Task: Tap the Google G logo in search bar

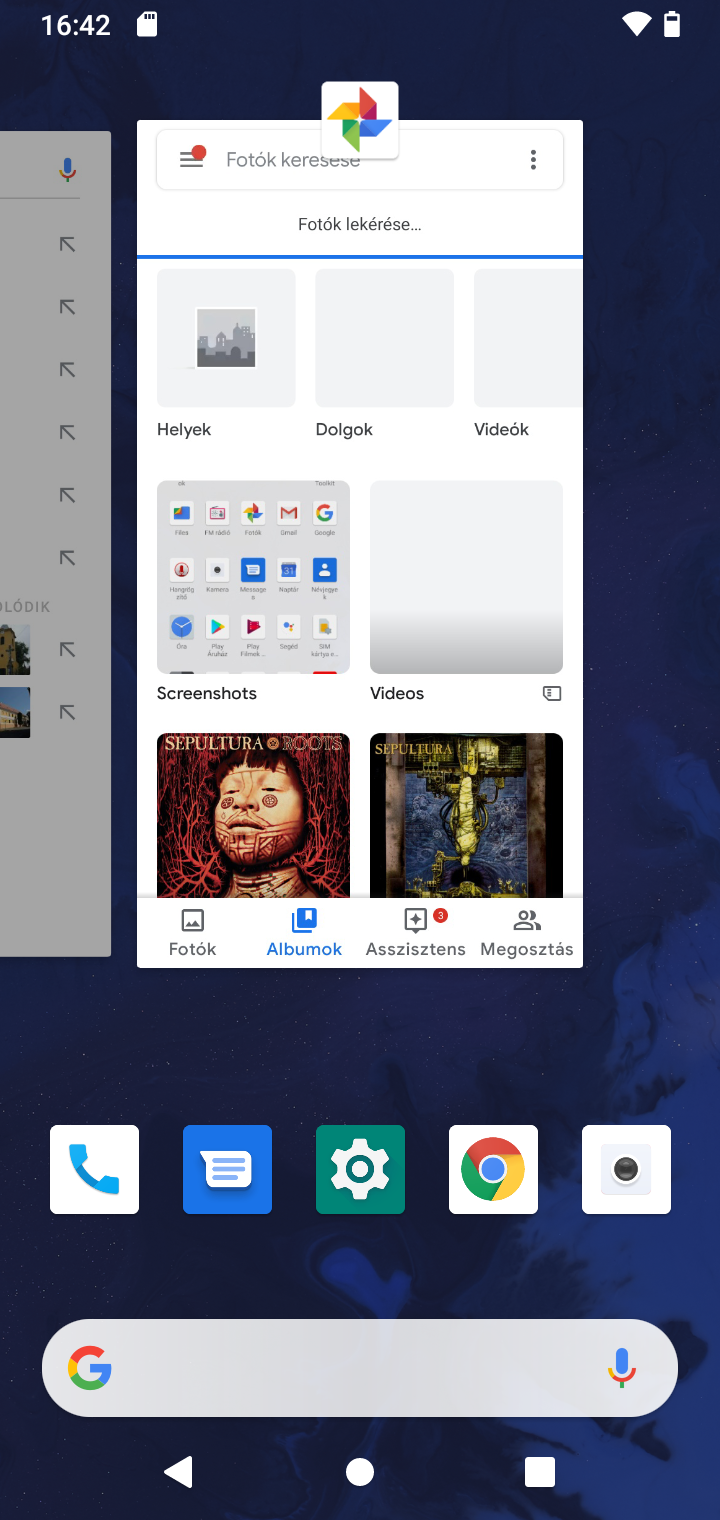Action: coord(90,1368)
